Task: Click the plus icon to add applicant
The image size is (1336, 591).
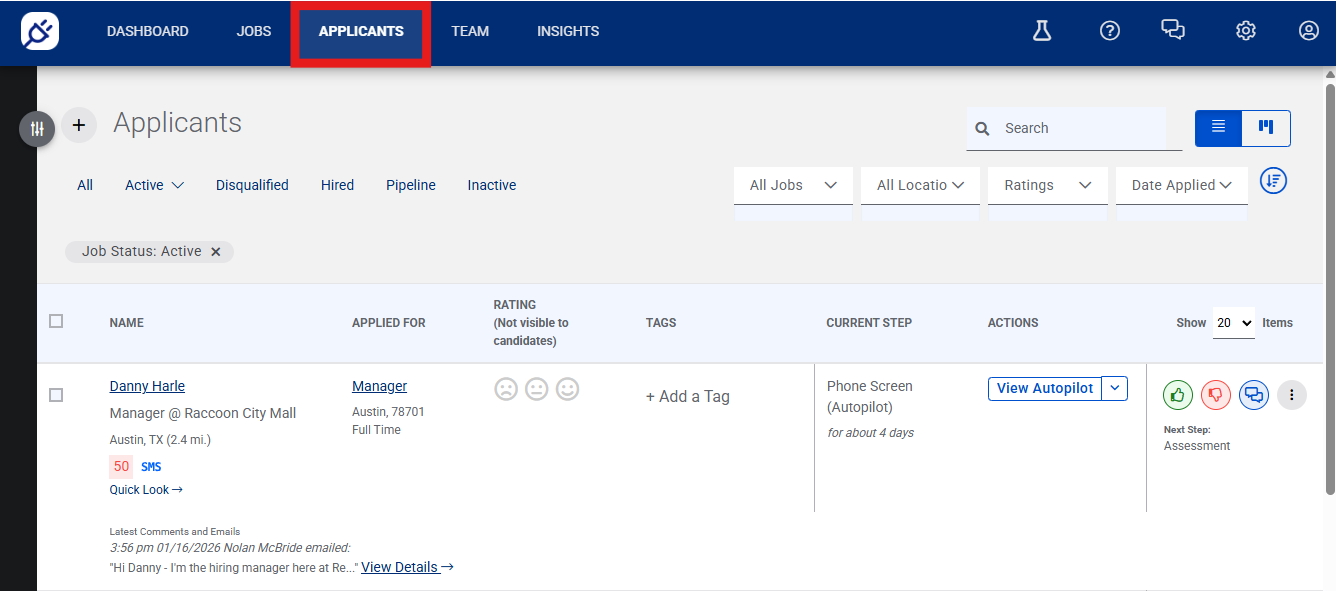Action: click(79, 126)
